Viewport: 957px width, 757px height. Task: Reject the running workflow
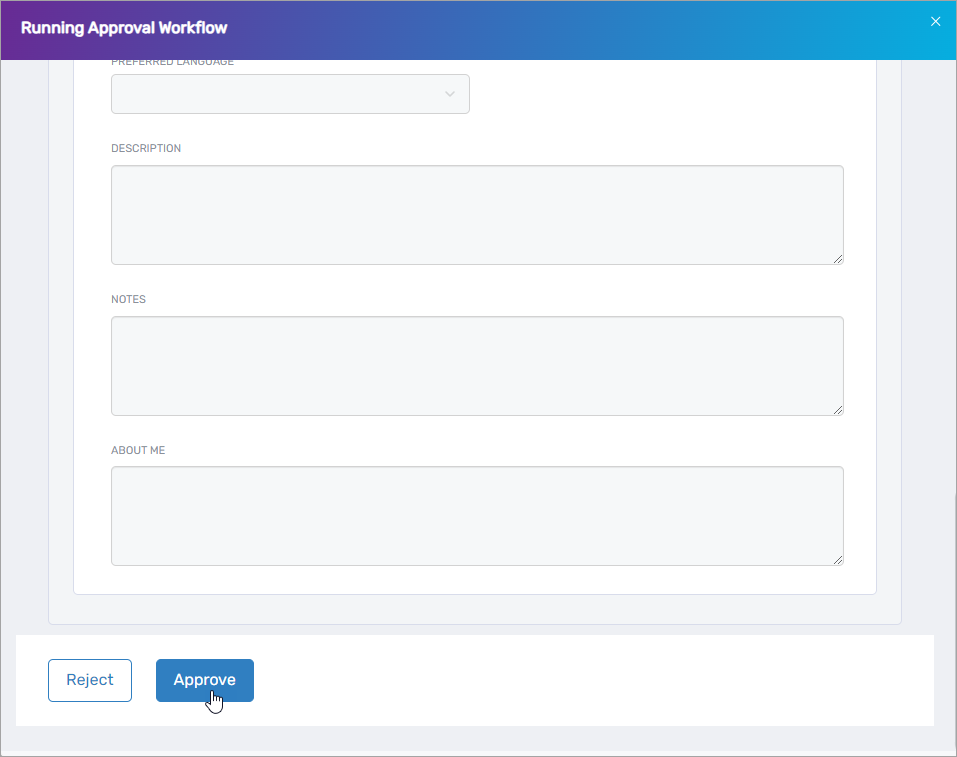(89, 679)
